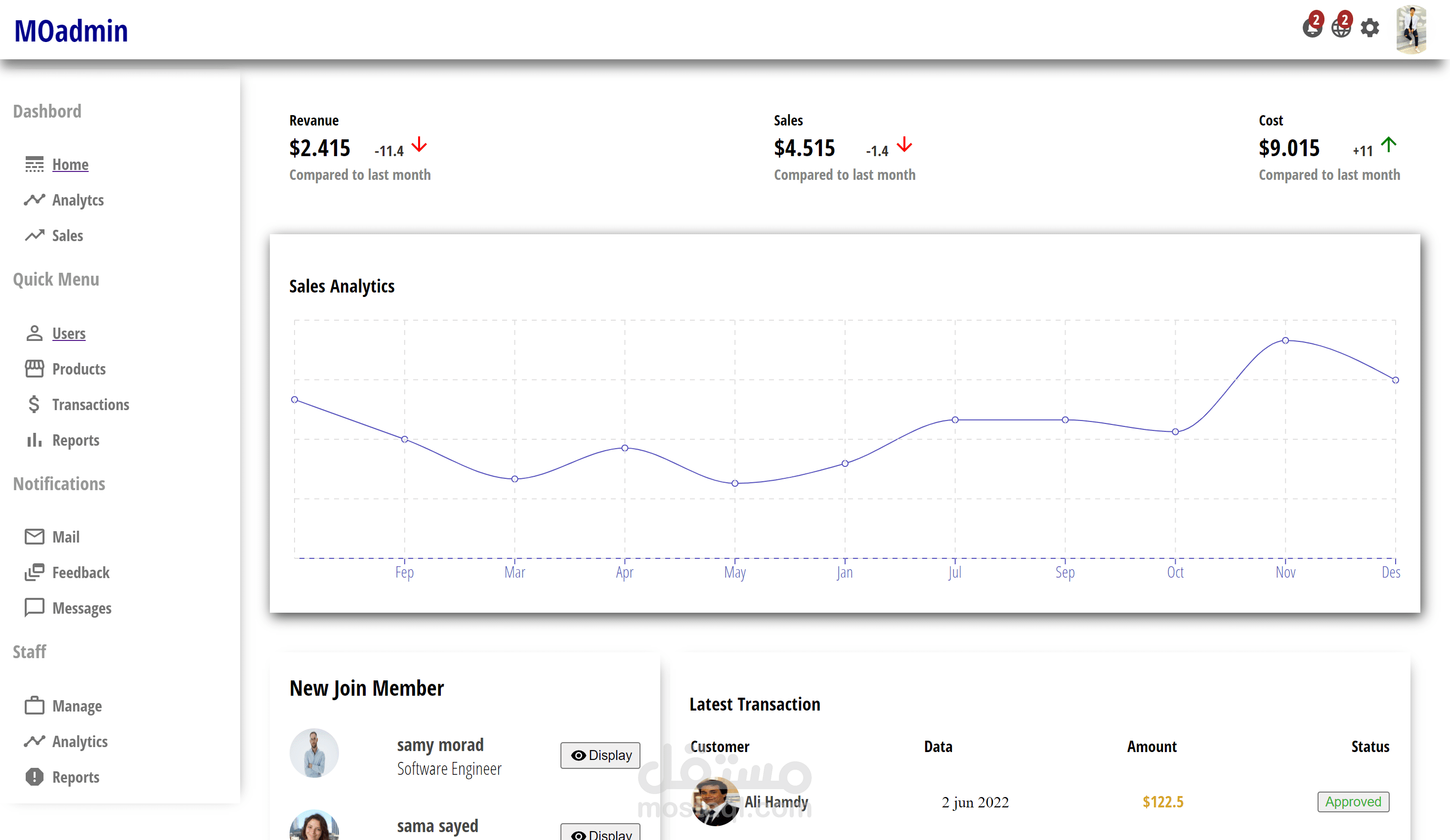
Task: Select Sales in the sidebar menu
Action: point(67,236)
